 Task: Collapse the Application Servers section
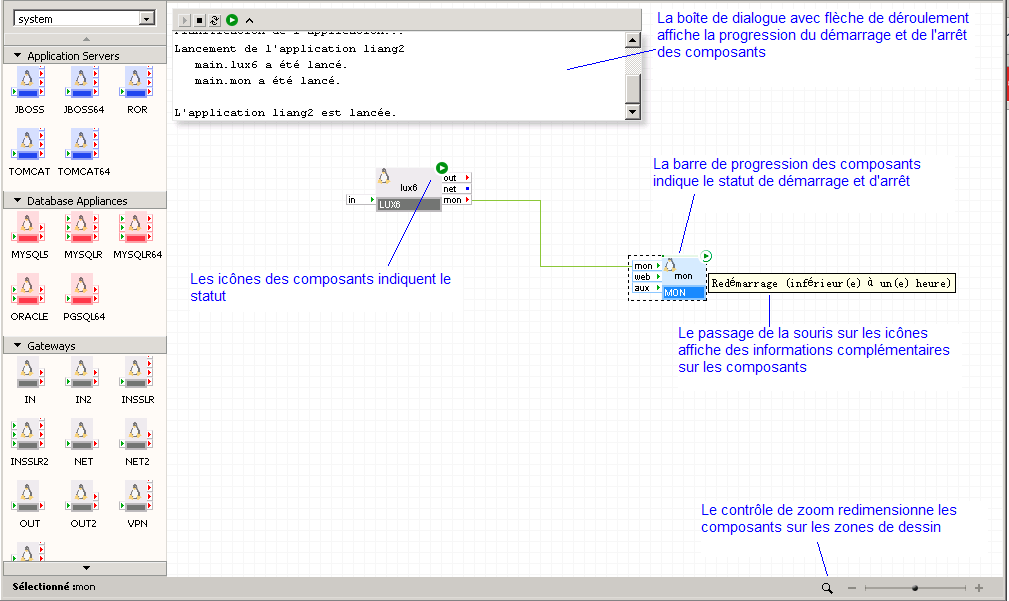pyautogui.click(x=17, y=55)
